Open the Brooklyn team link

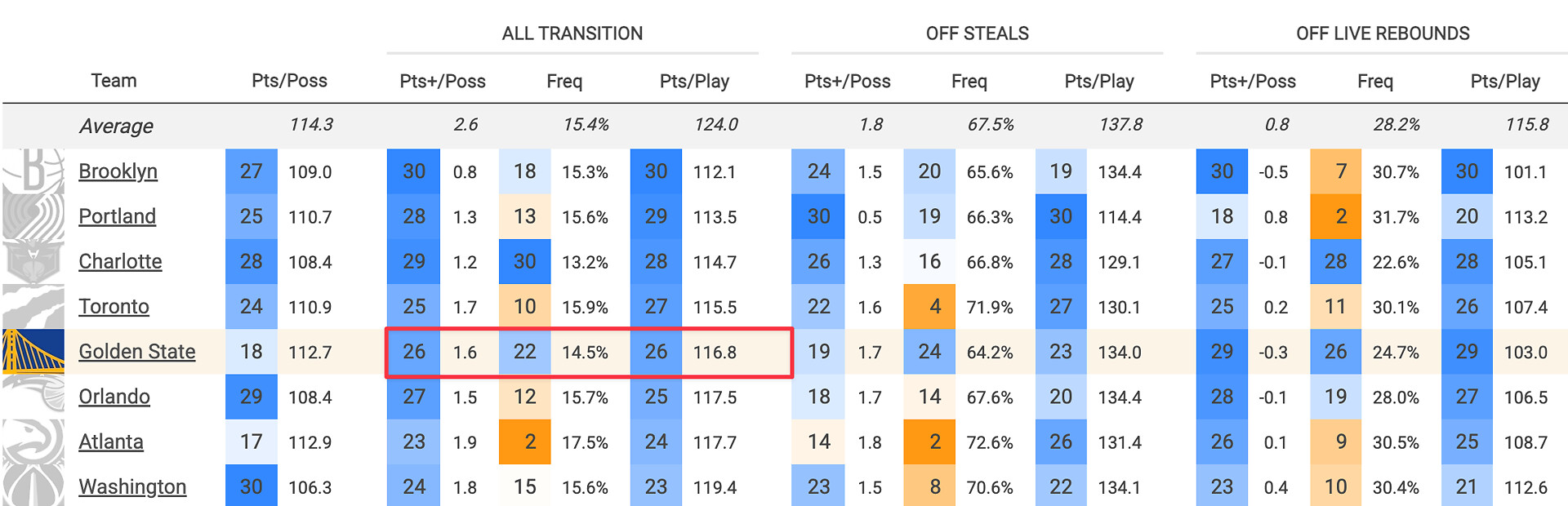coord(118,171)
